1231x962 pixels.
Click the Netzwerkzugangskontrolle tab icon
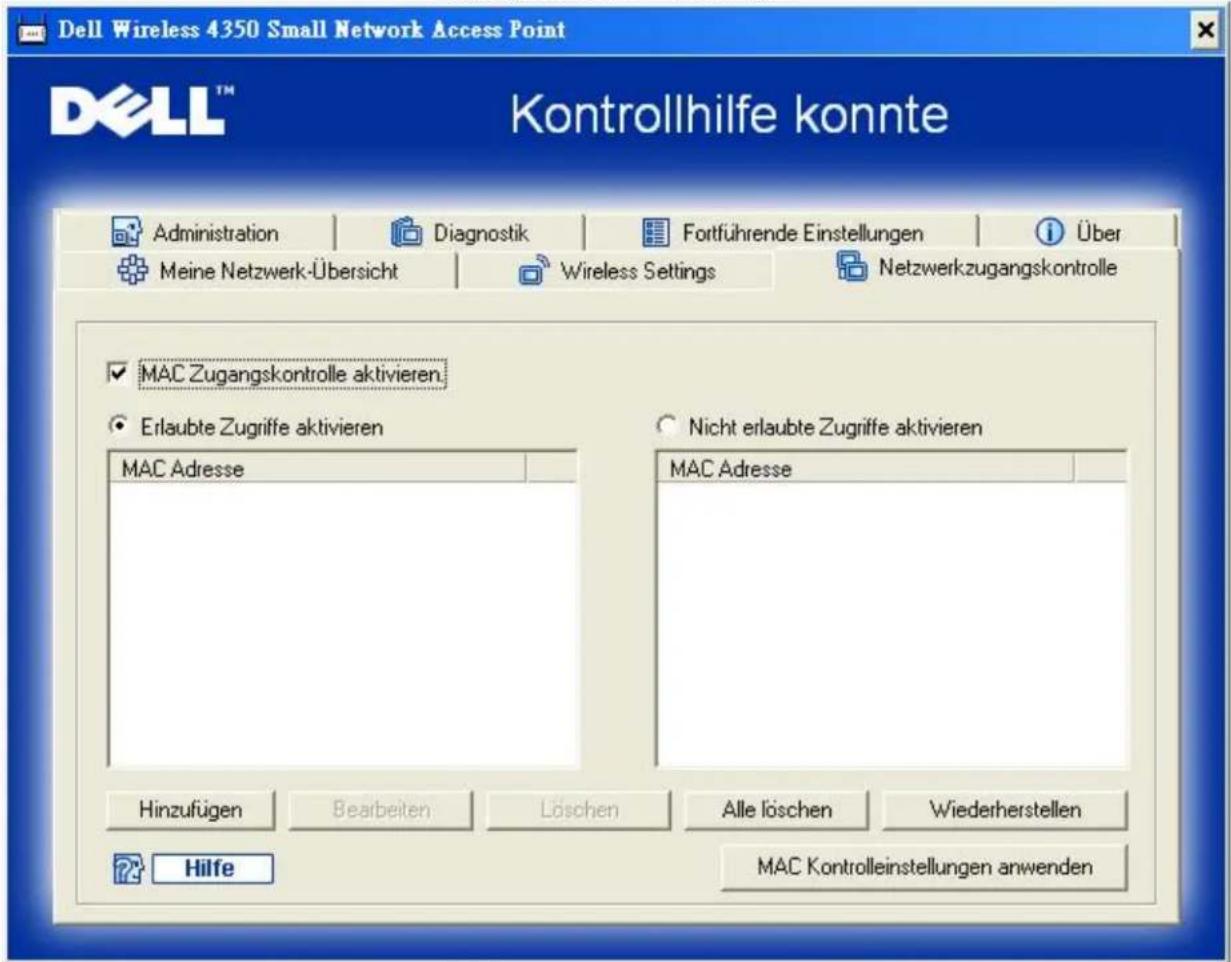click(852, 268)
